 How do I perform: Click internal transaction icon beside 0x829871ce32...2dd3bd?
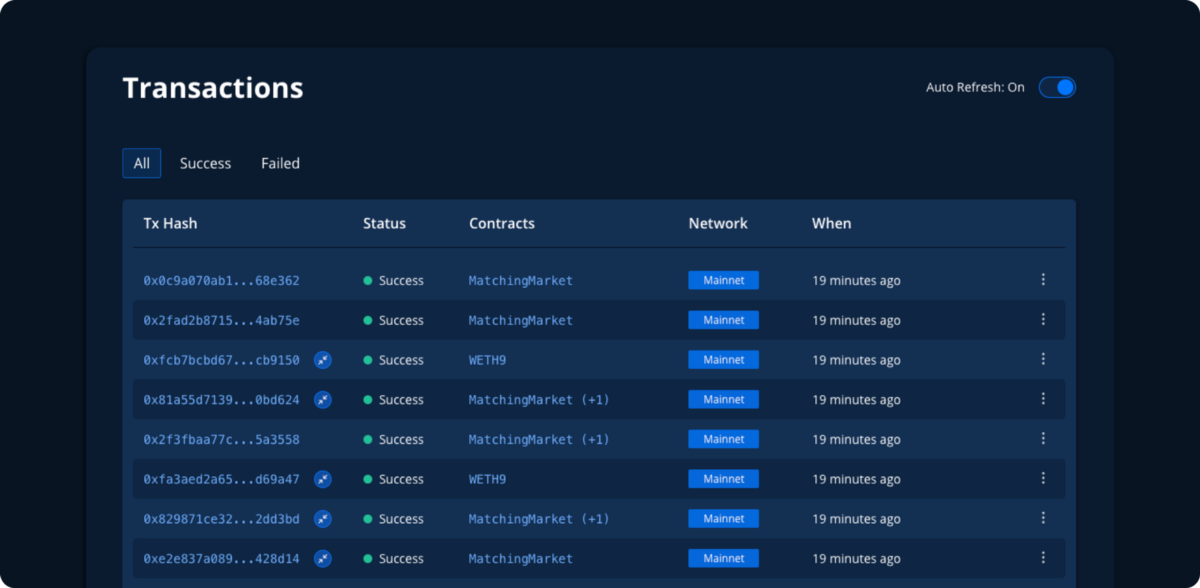322,519
